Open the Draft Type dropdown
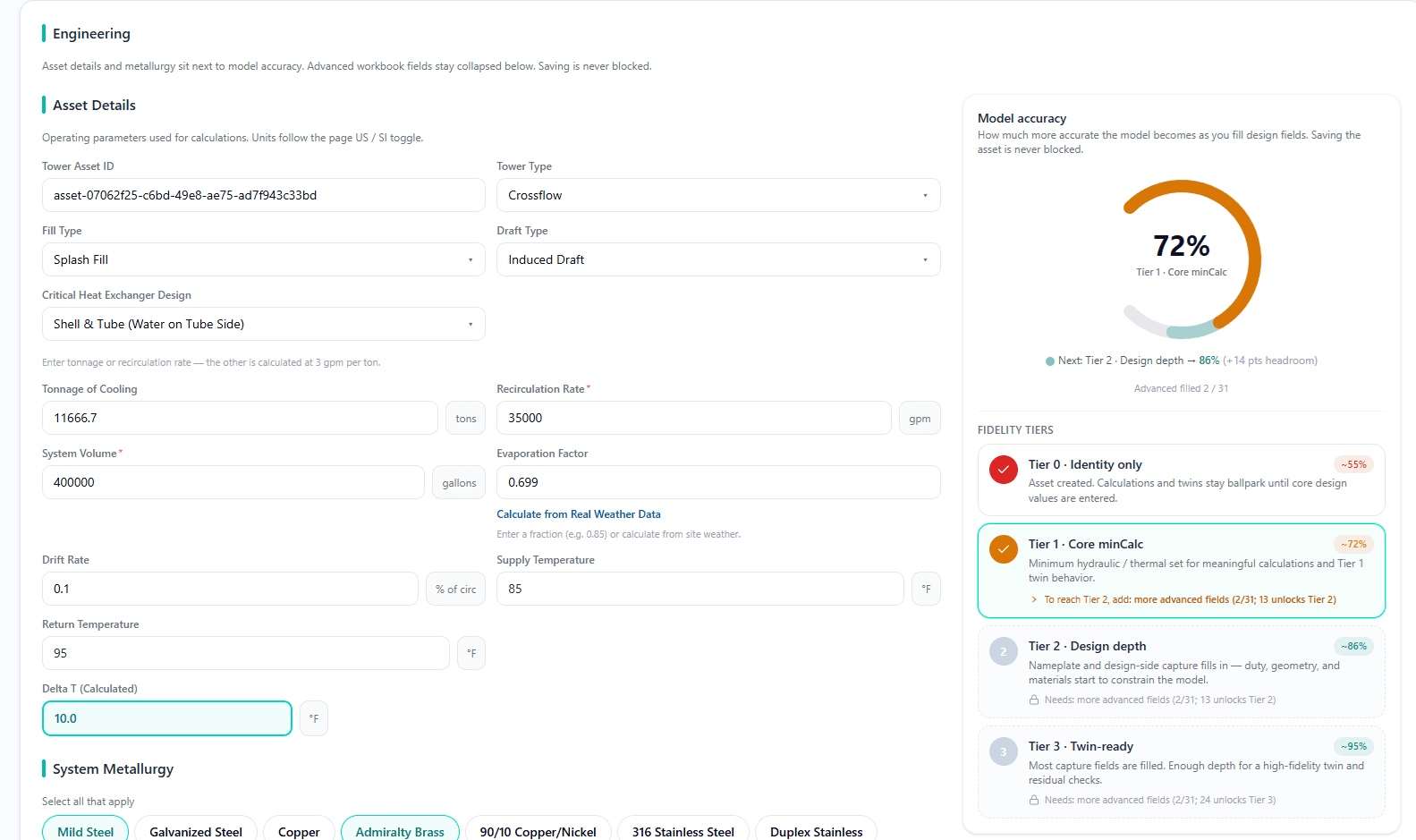1416x840 pixels. coord(718,259)
